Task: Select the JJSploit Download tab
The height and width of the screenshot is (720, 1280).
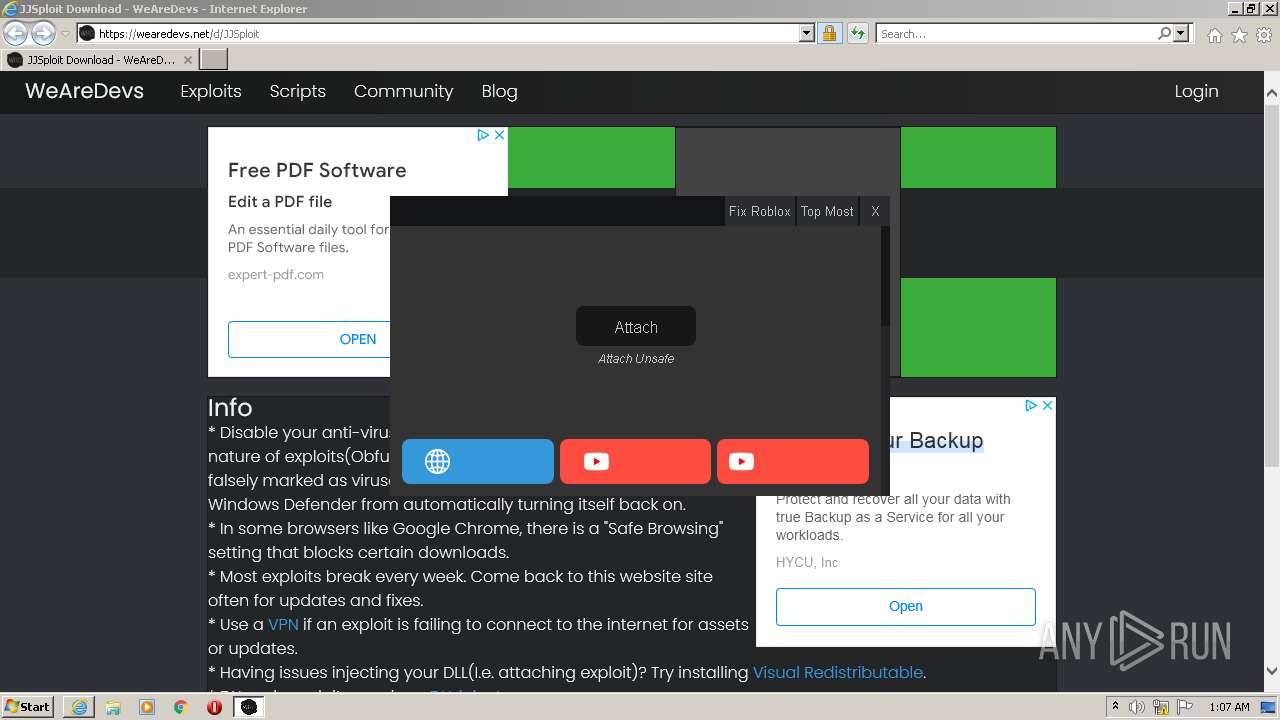Action: [x=99, y=60]
